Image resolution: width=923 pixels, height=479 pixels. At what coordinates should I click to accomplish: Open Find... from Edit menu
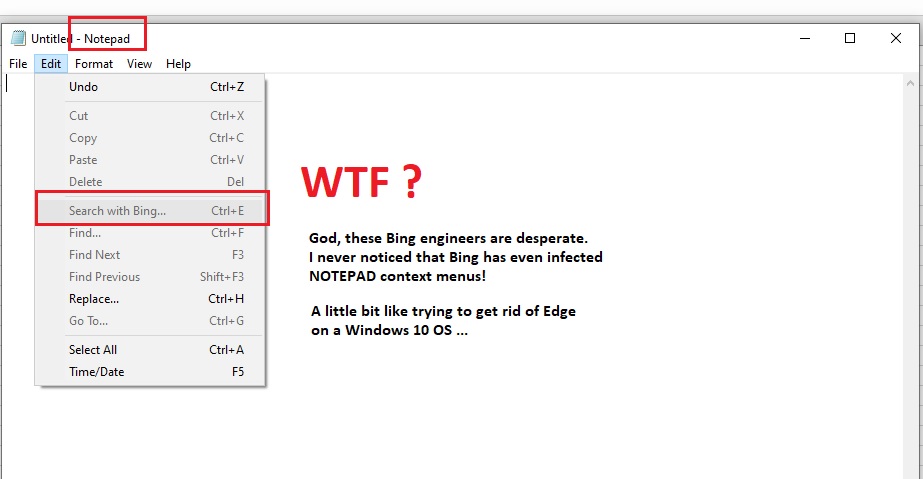coord(150,232)
